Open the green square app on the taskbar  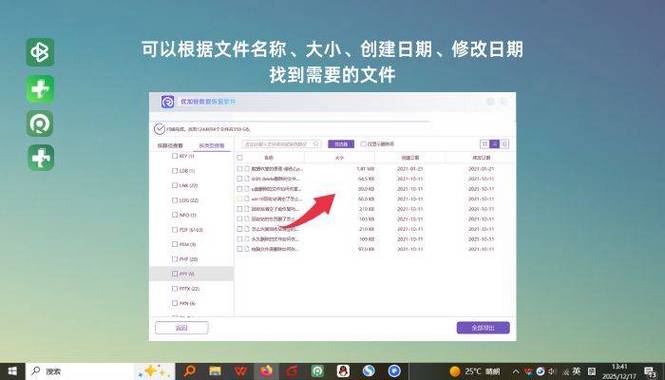[x=318, y=372]
